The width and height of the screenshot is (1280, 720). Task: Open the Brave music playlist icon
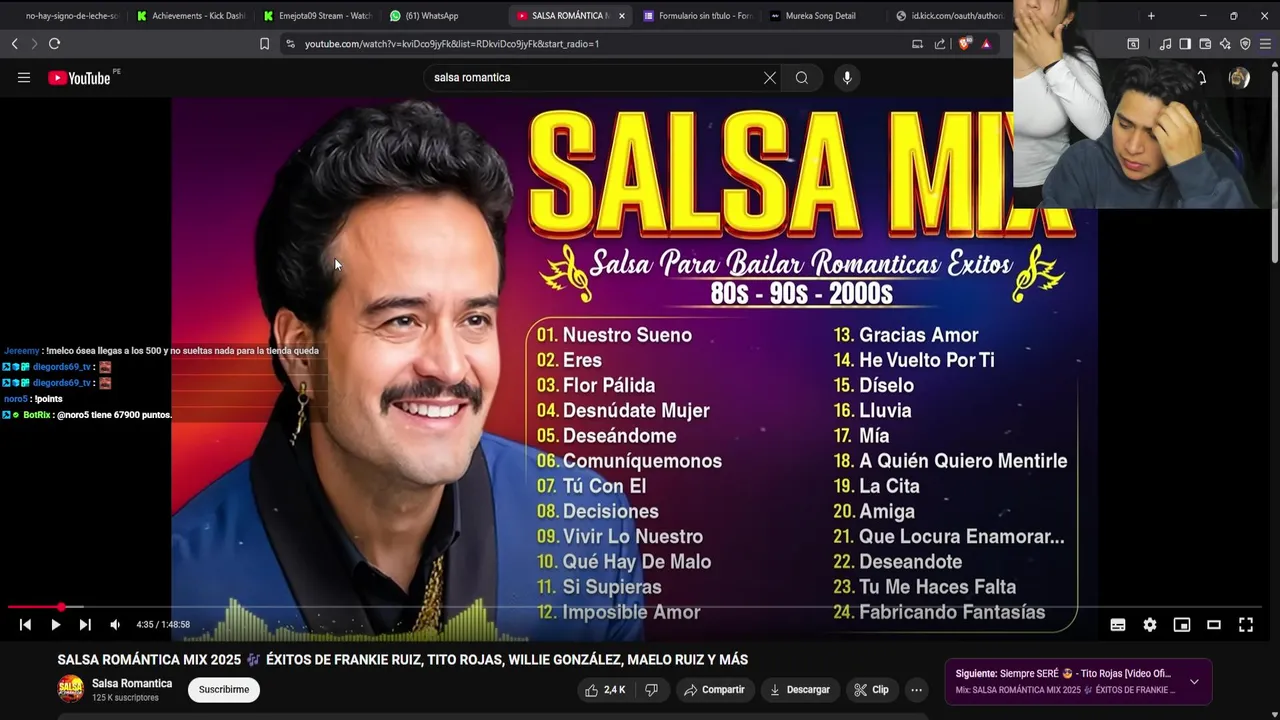tap(1165, 44)
